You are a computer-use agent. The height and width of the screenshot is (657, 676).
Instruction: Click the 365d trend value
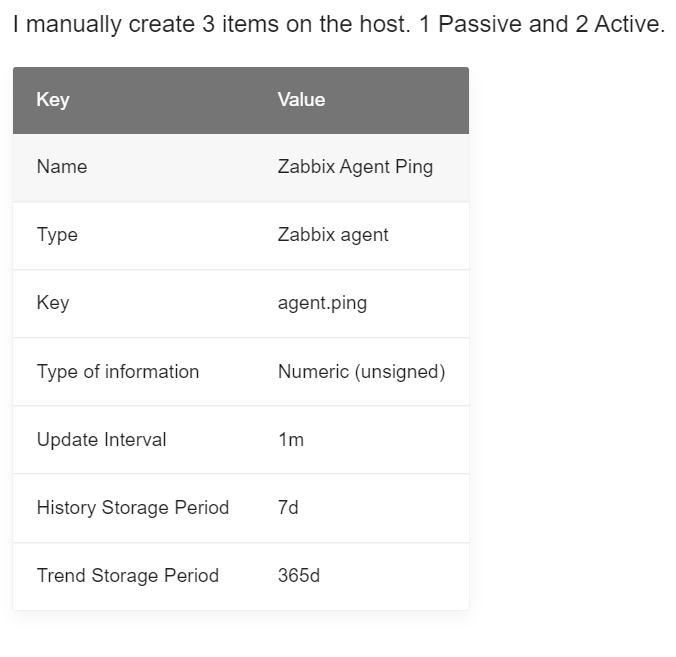tap(299, 576)
